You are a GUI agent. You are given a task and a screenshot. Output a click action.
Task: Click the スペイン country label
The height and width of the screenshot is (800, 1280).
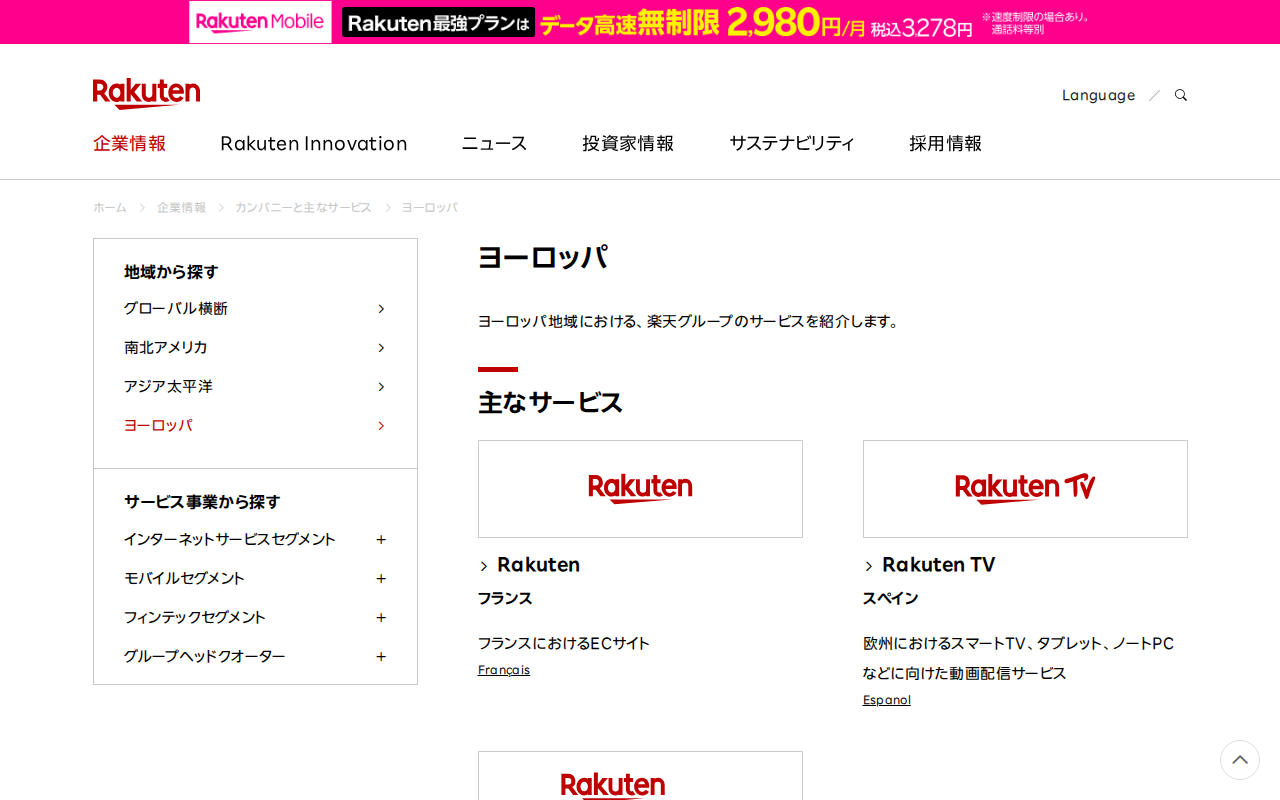click(890, 598)
